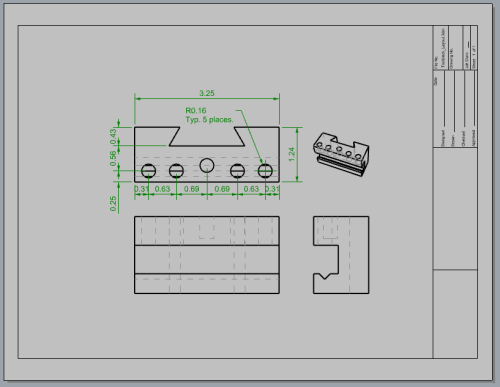The height and width of the screenshot is (387, 500).
Task: Select the leftmost slotted hole in top view
Action: [x=148, y=171]
